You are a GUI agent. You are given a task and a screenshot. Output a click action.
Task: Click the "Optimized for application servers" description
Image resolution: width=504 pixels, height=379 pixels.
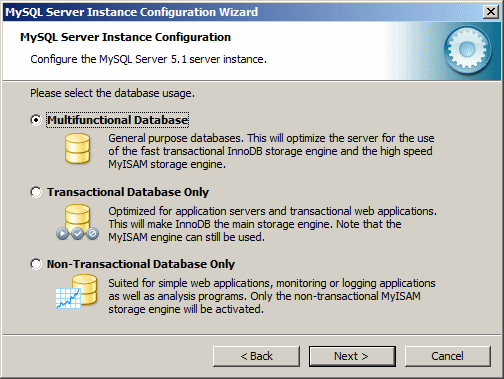pos(272,224)
